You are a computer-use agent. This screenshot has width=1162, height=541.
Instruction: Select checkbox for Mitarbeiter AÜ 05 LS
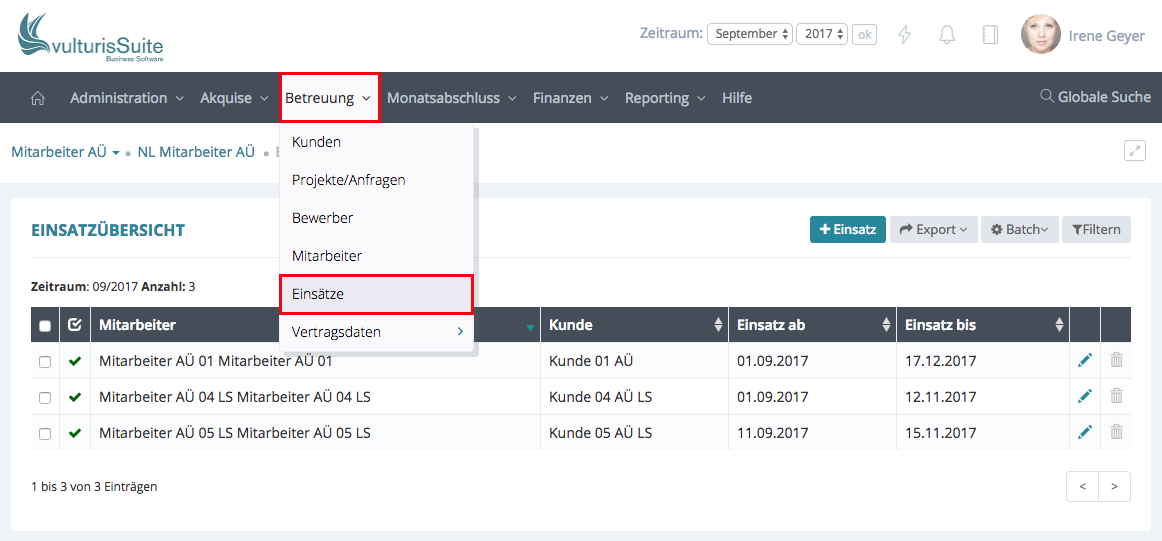pyautogui.click(x=45, y=434)
